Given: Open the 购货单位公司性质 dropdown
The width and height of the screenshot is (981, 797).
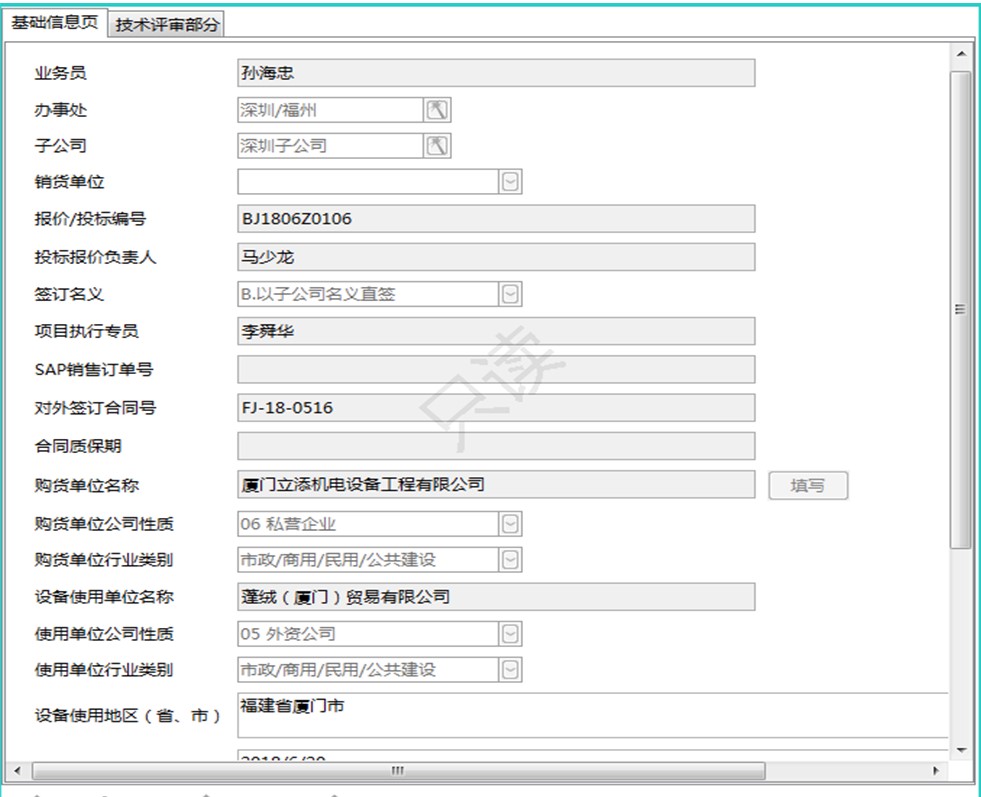Looking at the screenshot, I should (510, 524).
